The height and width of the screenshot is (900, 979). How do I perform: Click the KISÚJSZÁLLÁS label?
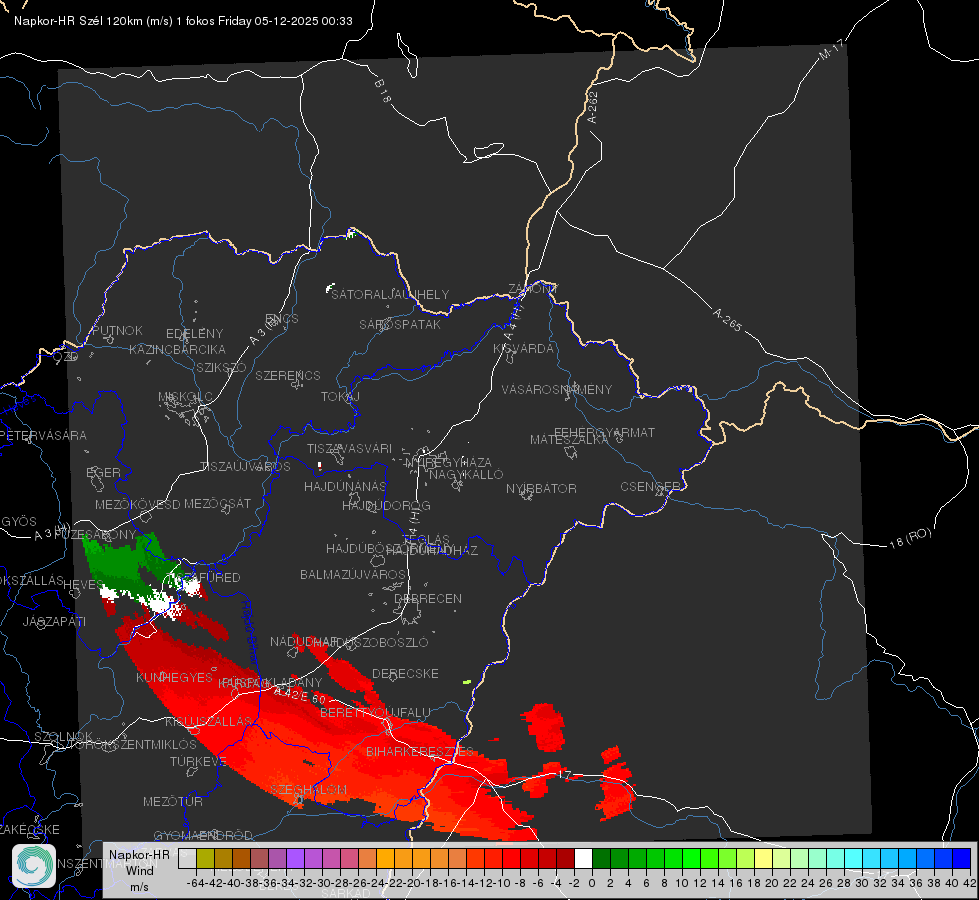209,721
